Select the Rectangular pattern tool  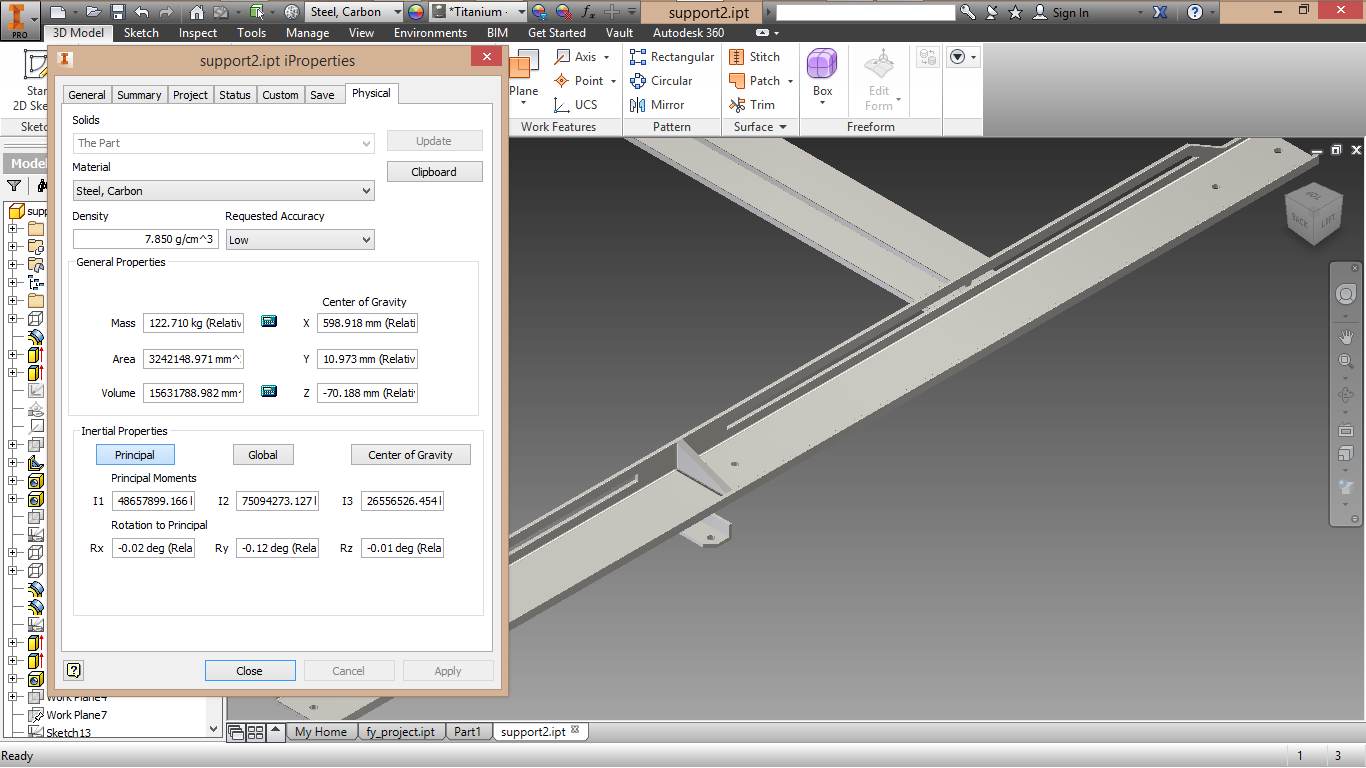(x=672, y=57)
